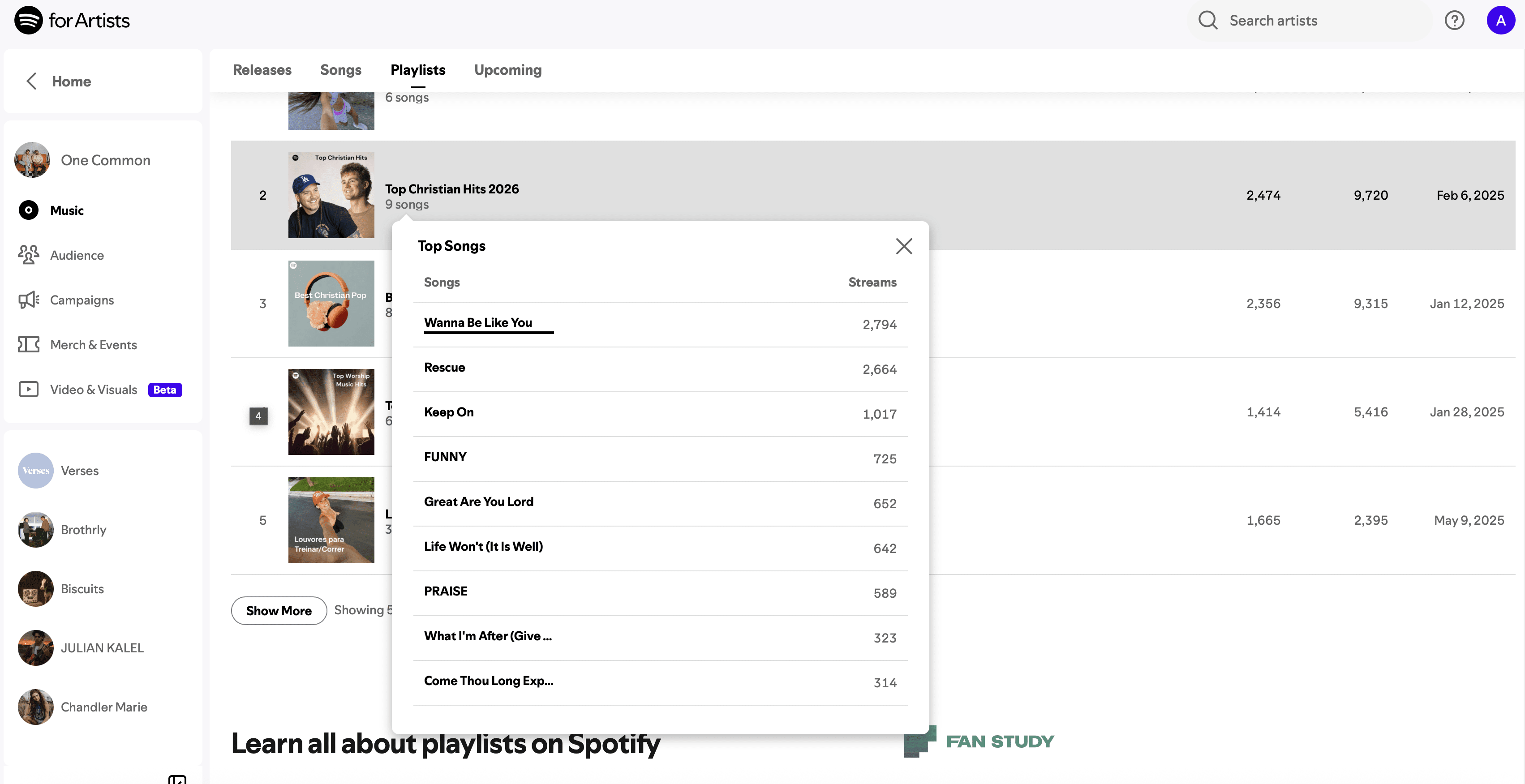Click the Campaigns megaphone icon

point(28,300)
